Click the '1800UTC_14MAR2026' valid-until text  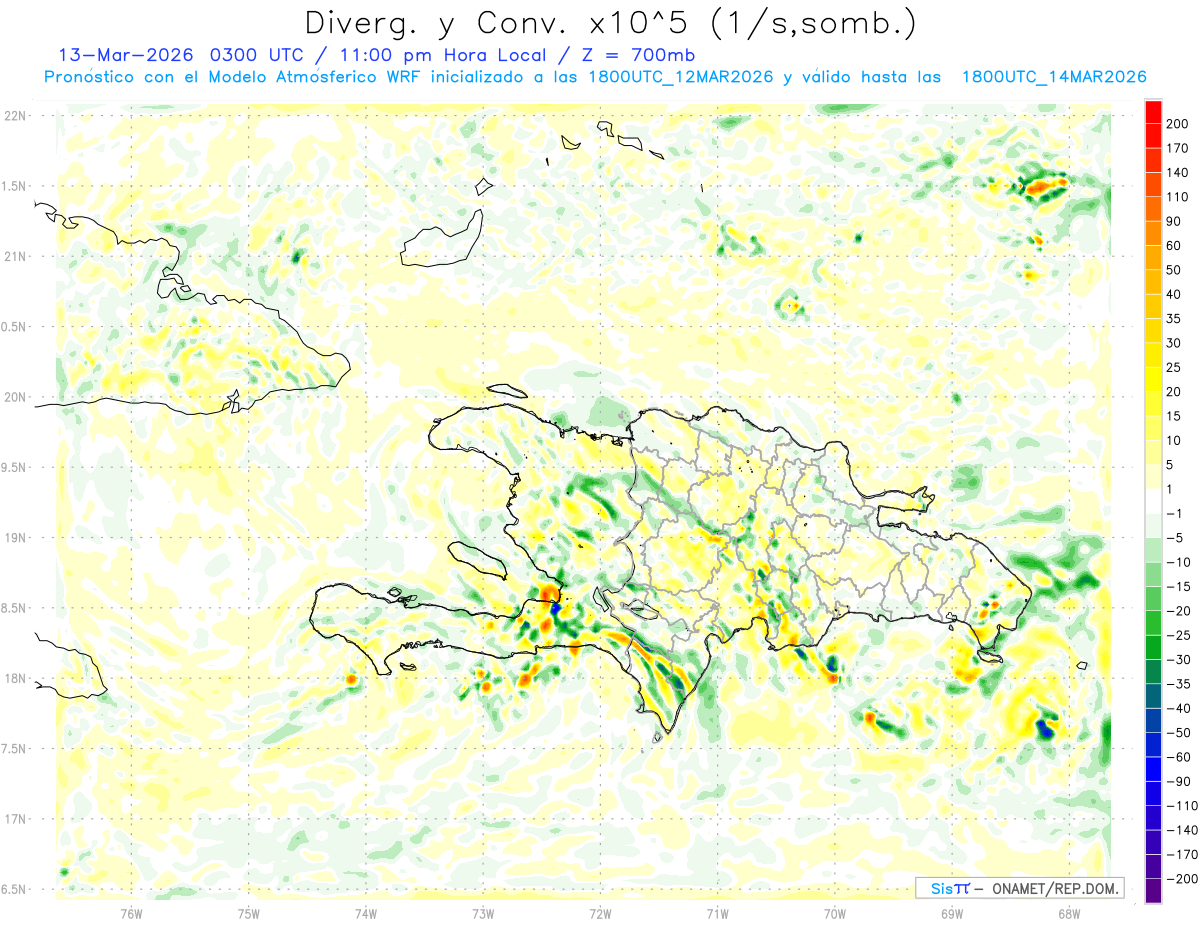click(1053, 77)
